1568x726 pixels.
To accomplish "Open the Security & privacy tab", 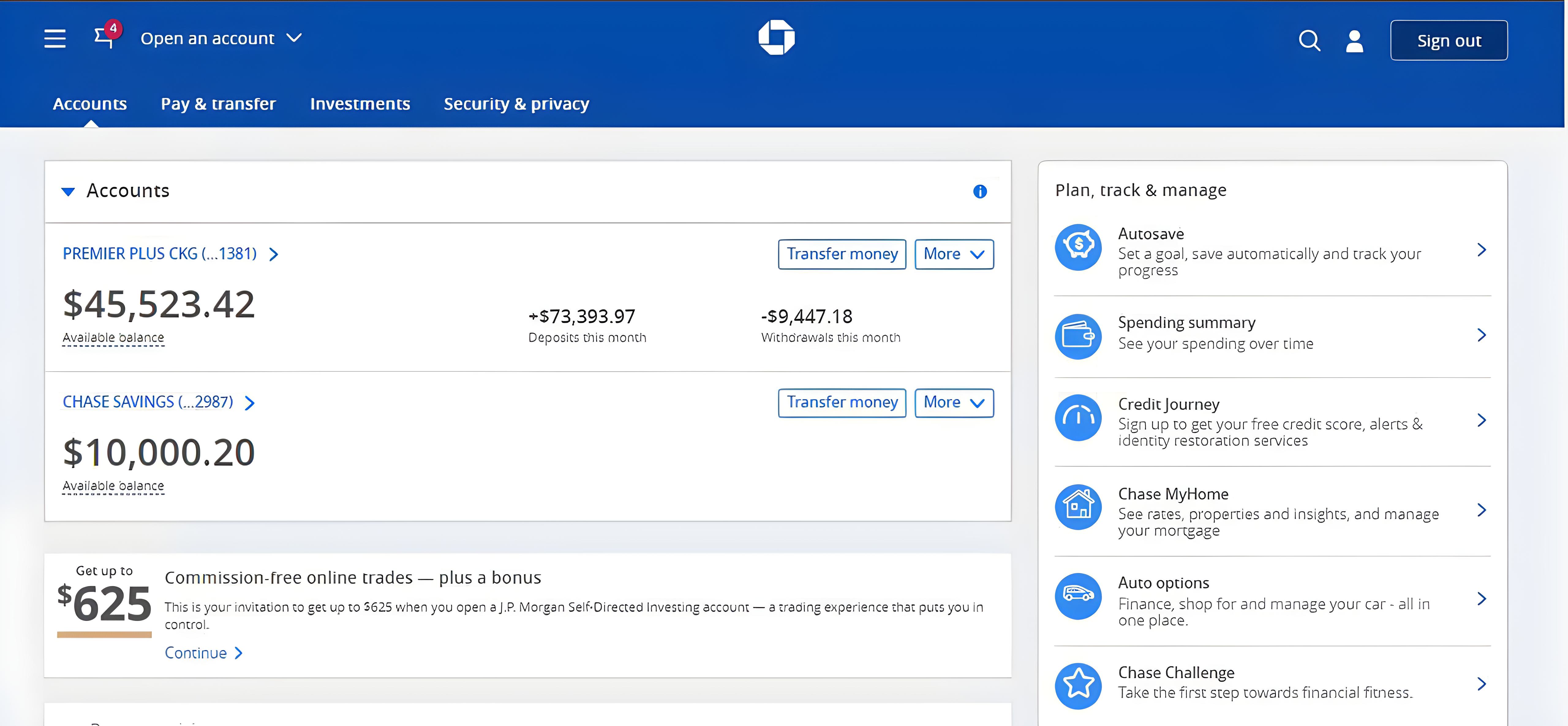I will tap(516, 104).
